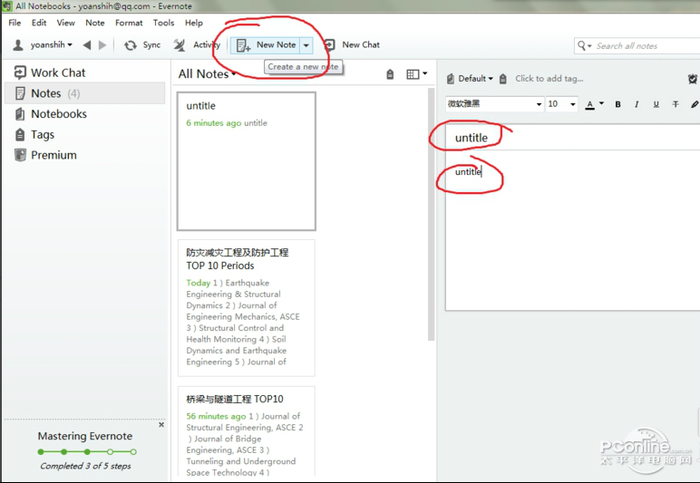
Task: Click Completed 3 of 5 steps text
Action: point(85,466)
